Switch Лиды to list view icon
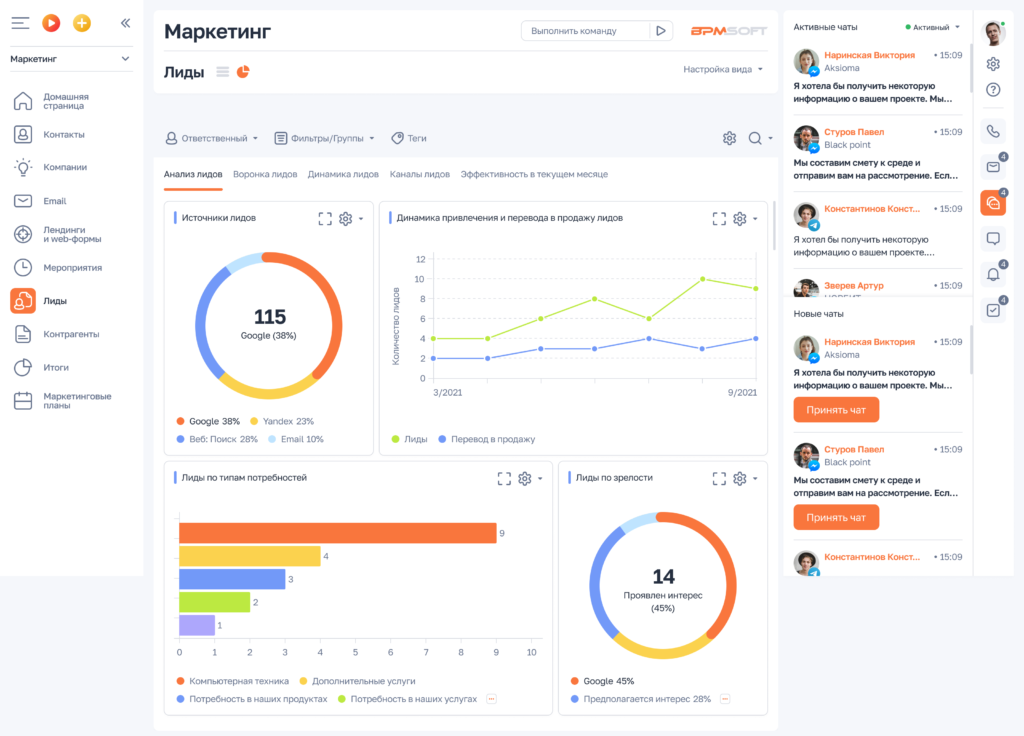The image size is (1024, 736). pos(223,72)
